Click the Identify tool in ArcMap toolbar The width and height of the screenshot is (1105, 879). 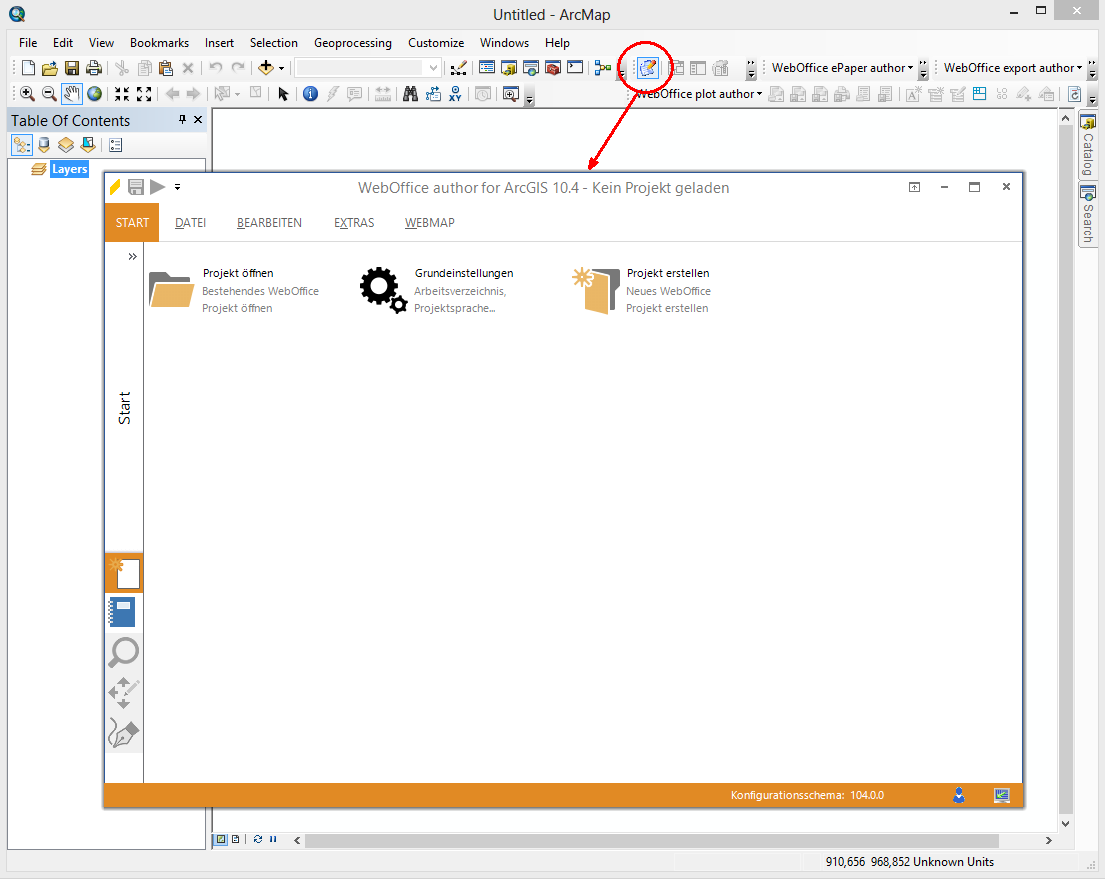click(x=310, y=93)
